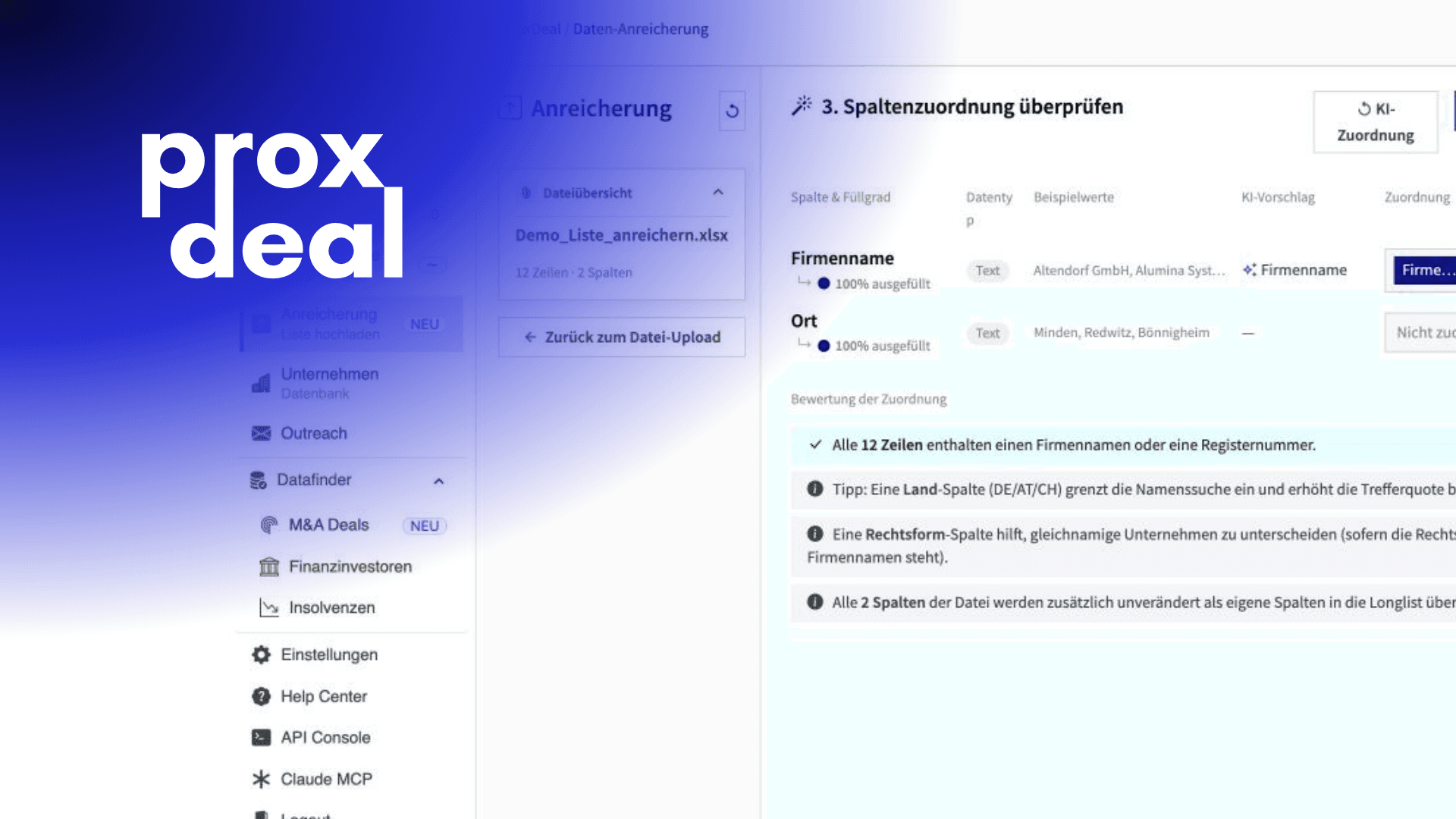Screen dimensions: 1456x819
Task: Click the info icon beside Rechtsform-Spalte hint
Action: click(x=815, y=534)
